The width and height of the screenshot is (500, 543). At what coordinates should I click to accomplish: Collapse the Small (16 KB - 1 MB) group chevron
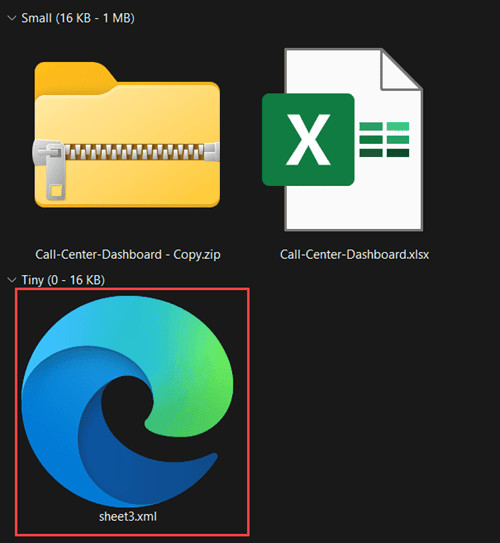pyautogui.click(x=12, y=18)
